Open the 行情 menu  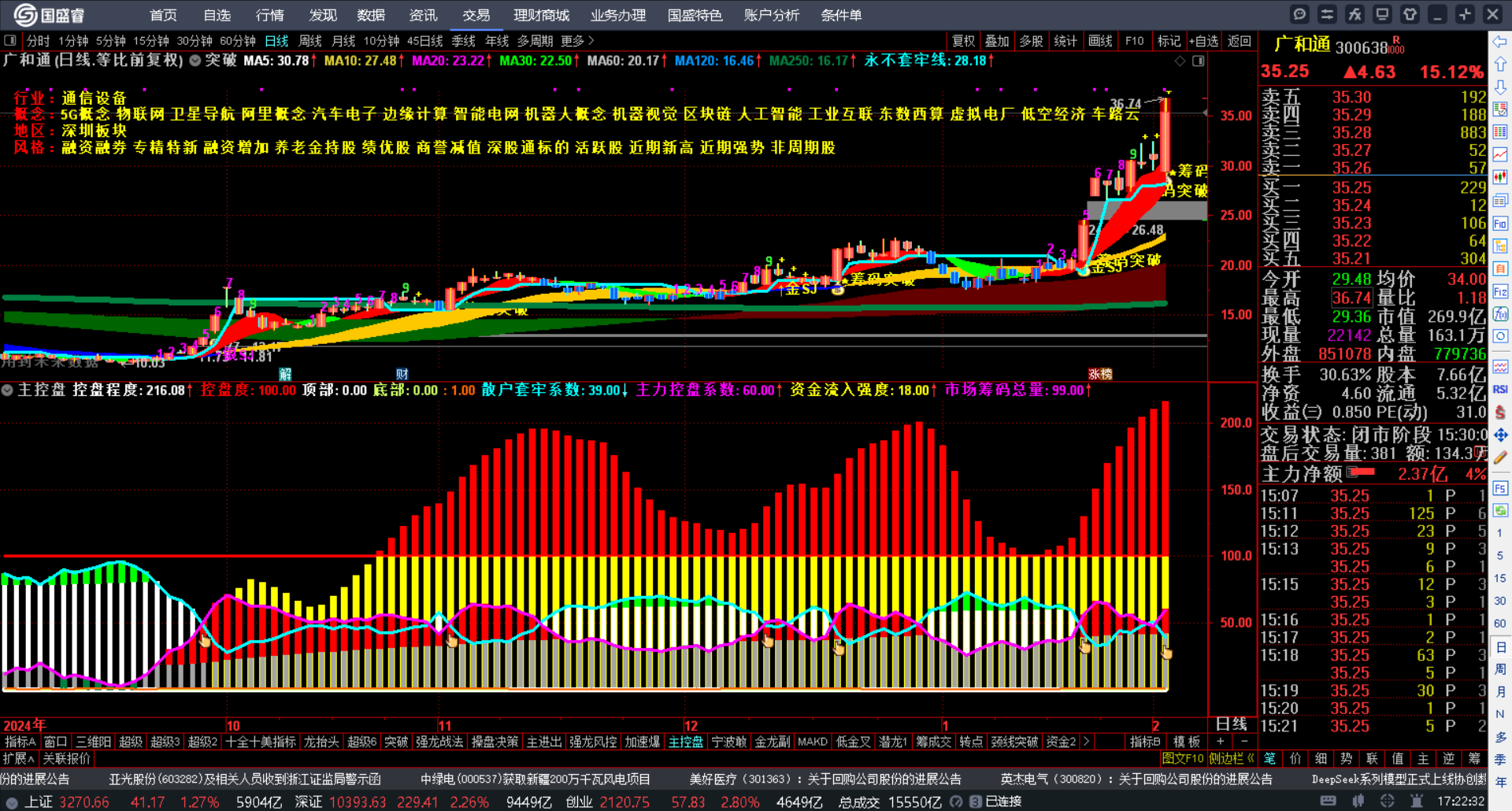pyautogui.click(x=270, y=15)
